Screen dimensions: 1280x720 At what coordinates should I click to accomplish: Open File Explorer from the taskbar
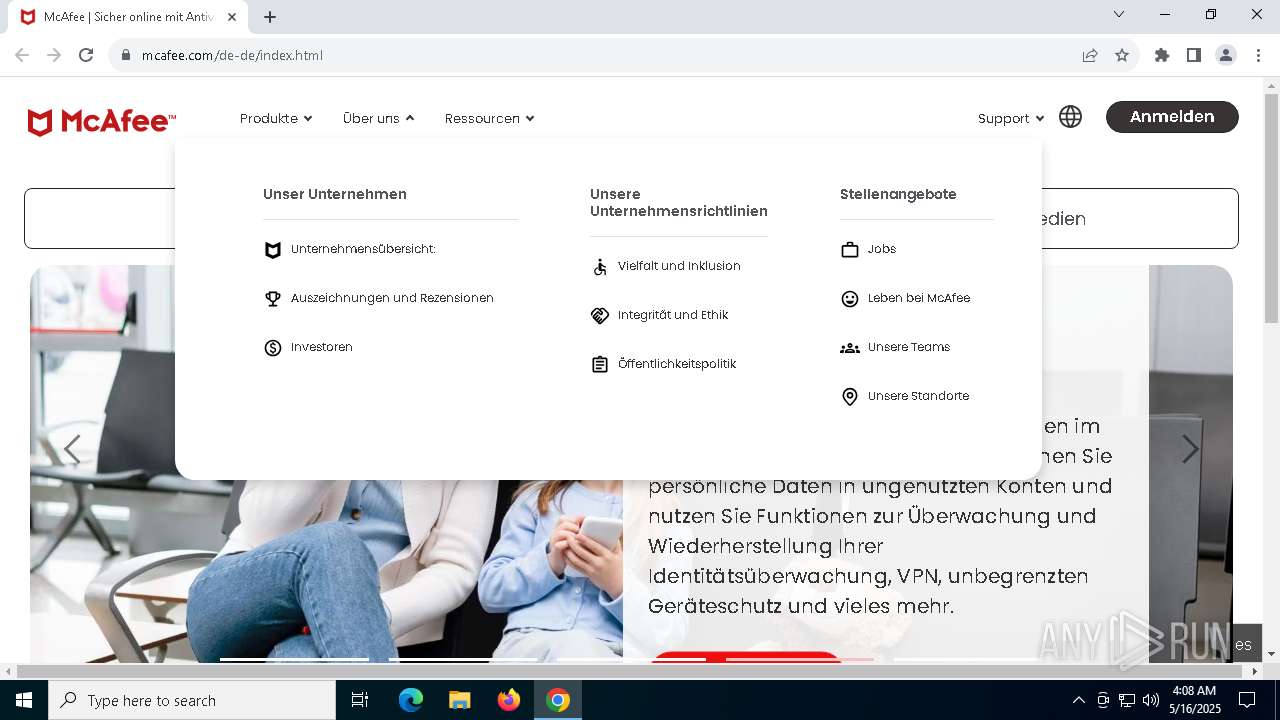coord(459,700)
